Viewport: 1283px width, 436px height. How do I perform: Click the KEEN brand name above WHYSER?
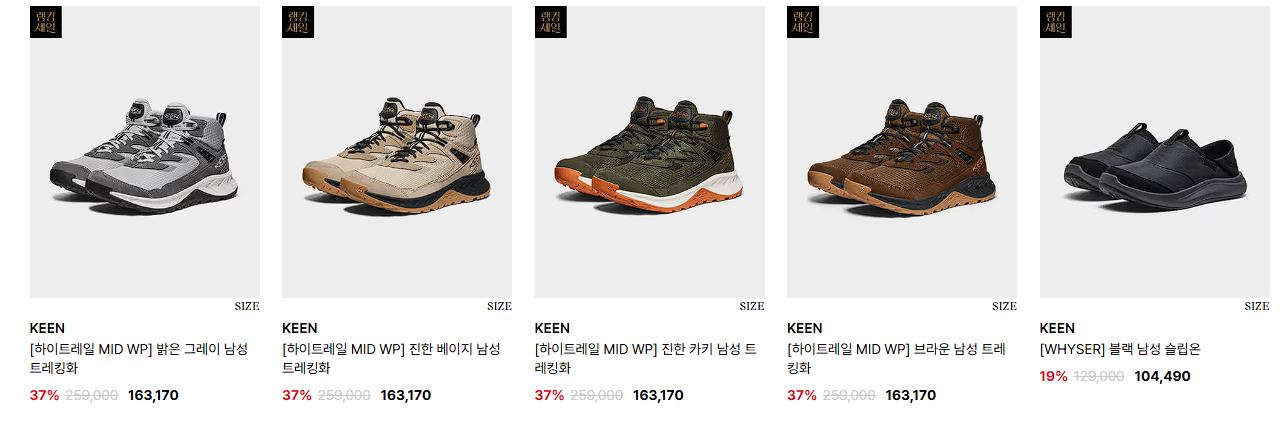[x=1057, y=328]
